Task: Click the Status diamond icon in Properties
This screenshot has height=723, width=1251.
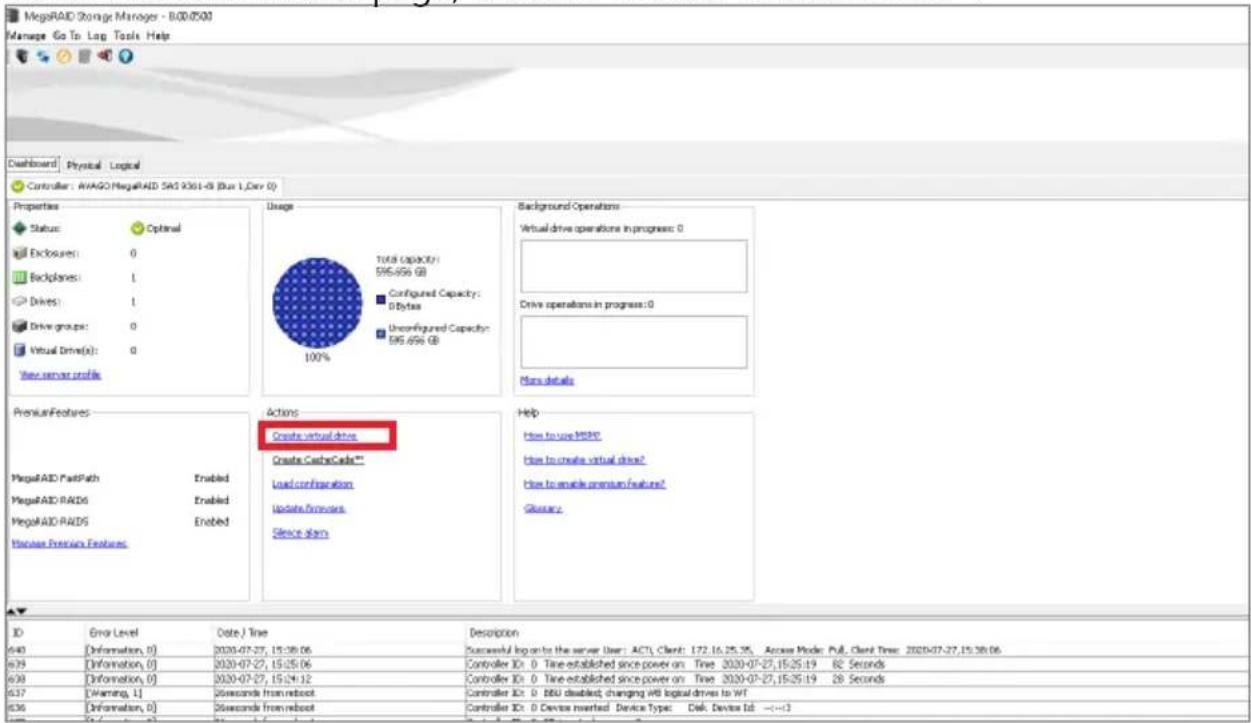Action: click(21, 229)
